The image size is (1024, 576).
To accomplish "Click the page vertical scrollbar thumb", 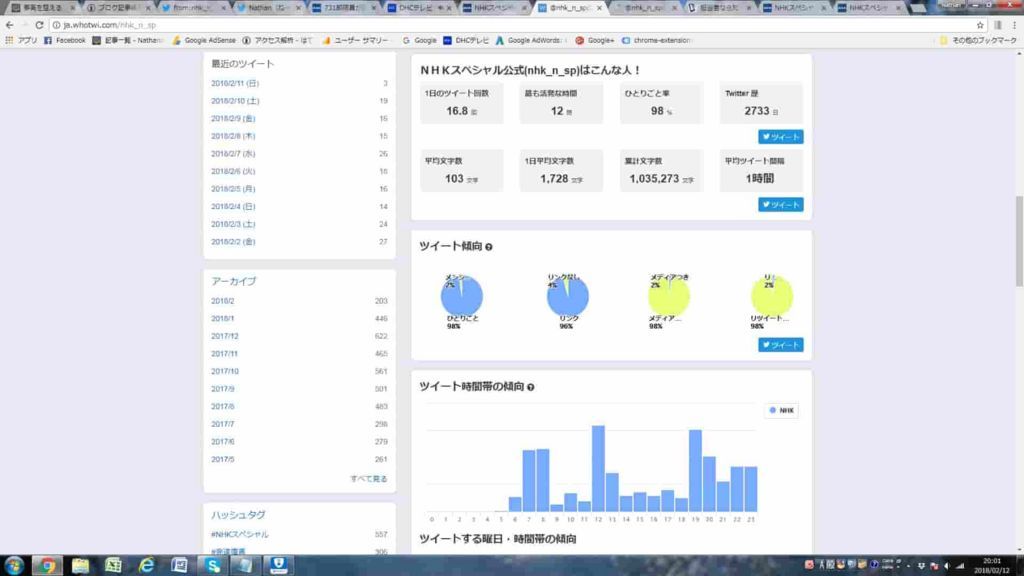I will [x=1019, y=241].
